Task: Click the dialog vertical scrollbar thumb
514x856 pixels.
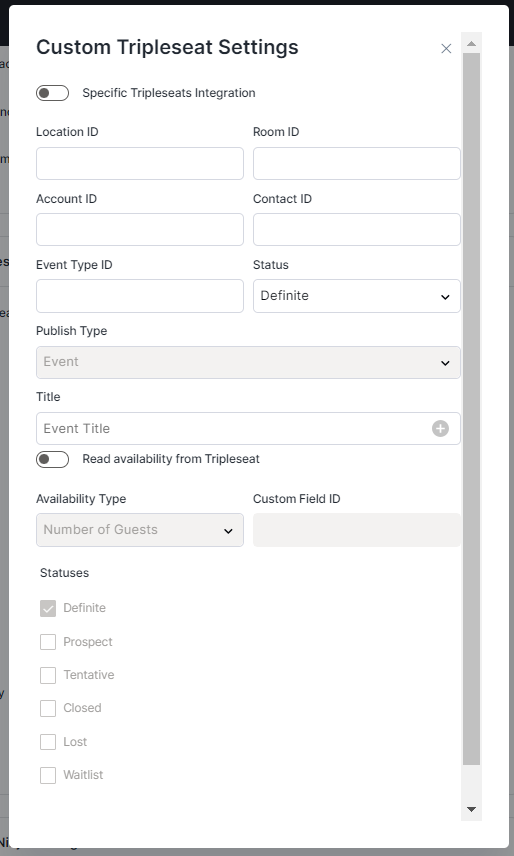Action: tap(471, 409)
